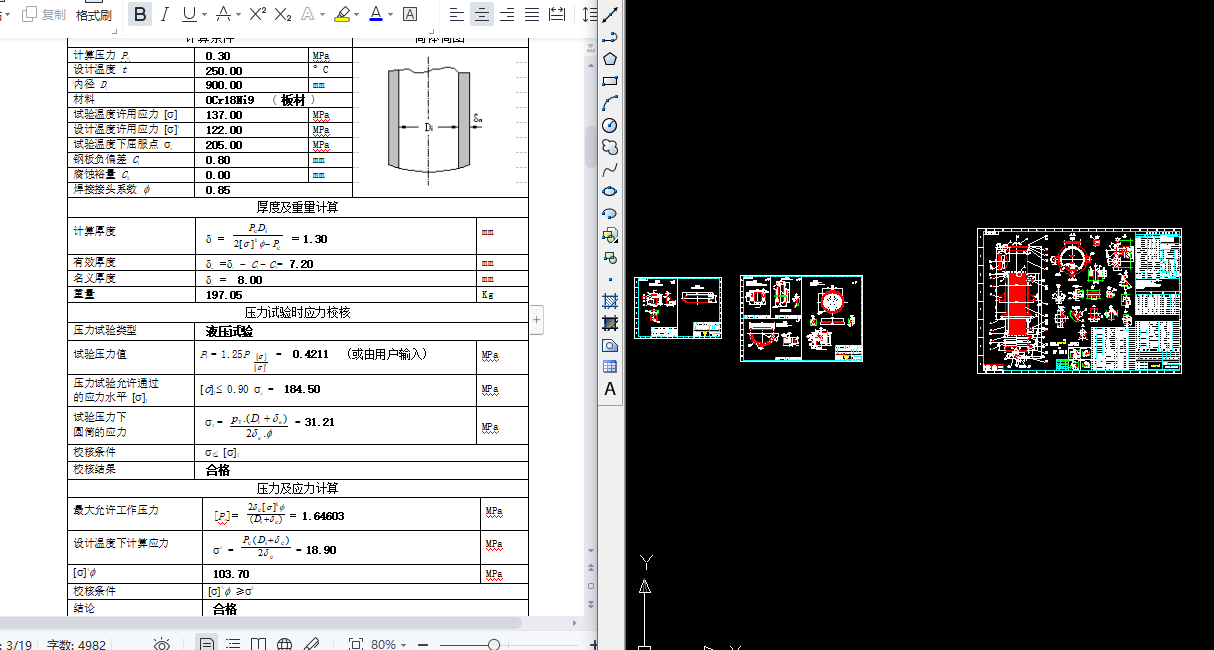This screenshot has height=650, width=1214.
Task: Click the fit-page zoom icon
Action: click(x=355, y=645)
